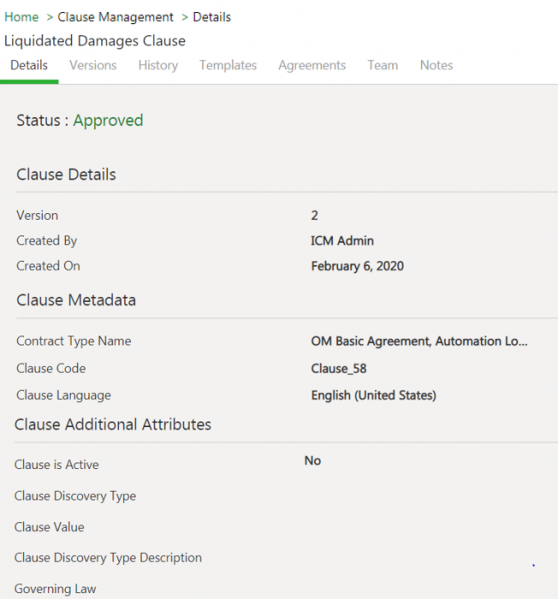
Task: Click the Clause Language label
Action: tap(64, 395)
